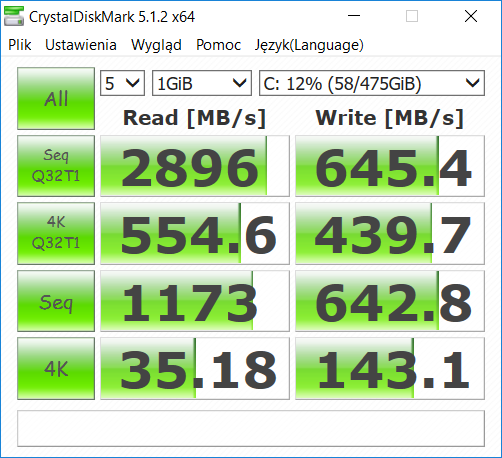Open the Ustawienia menu

click(81, 45)
